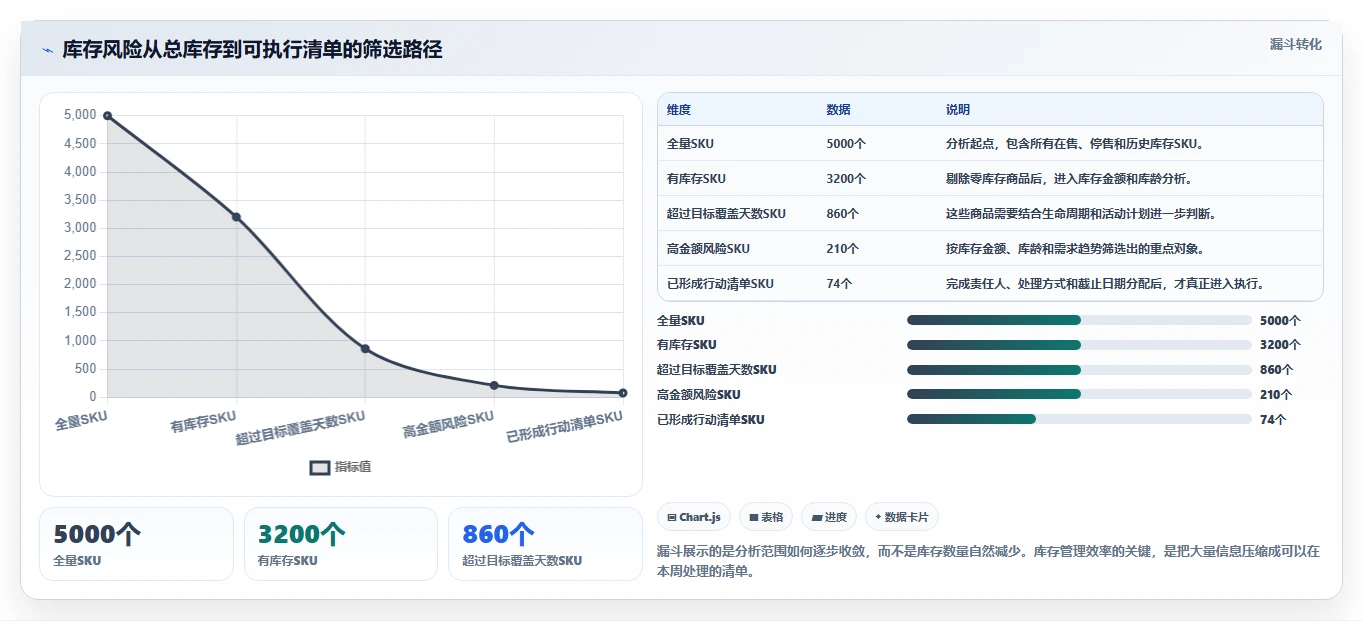
Task: Click the 3200个 value in the table
Action: [846, 179]
